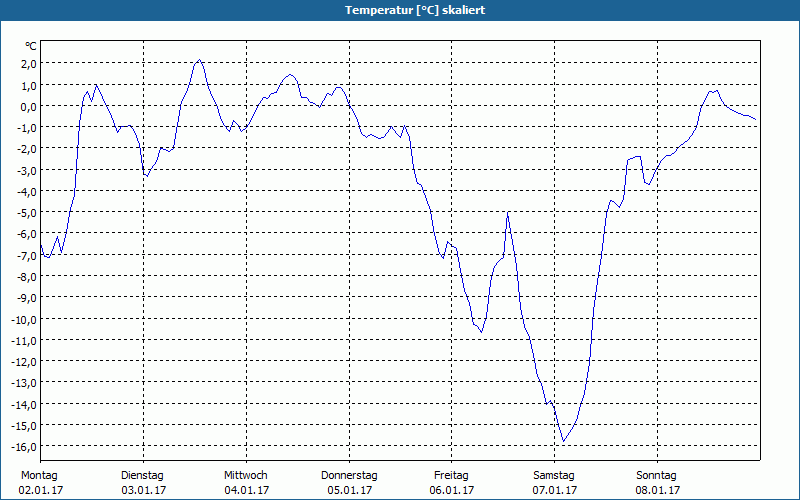Select the 03.01.17 date label
800x500 pixels.
click(144, 490)
